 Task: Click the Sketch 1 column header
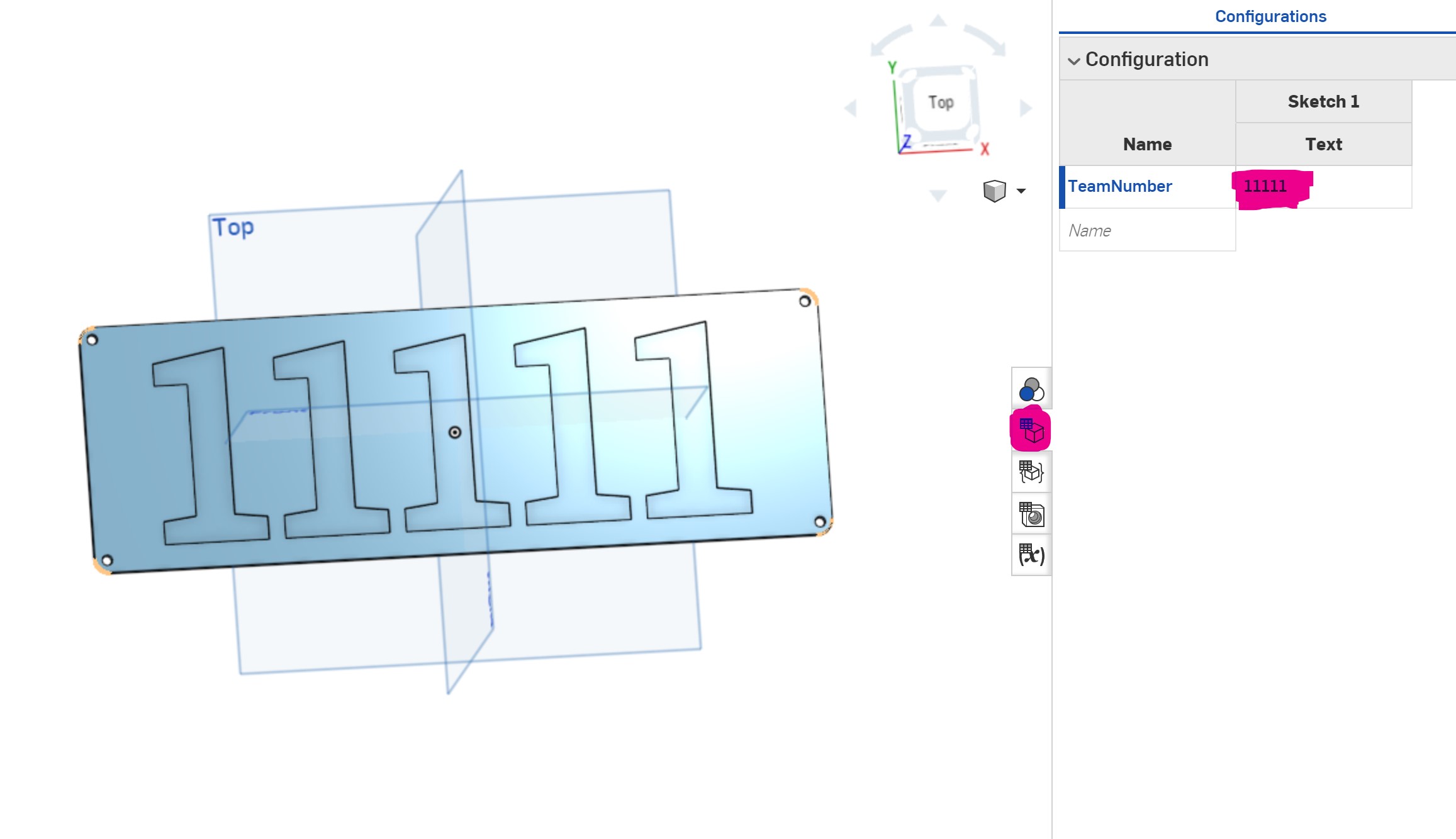(1323, 101)
